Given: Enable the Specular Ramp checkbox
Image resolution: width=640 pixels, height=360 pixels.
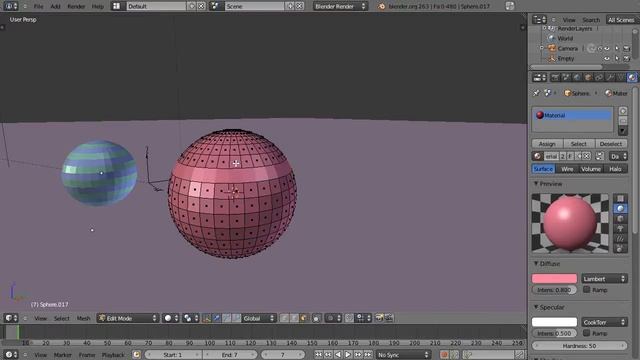Looking at the screenshot, I should pyautogui.click(x=587, y=333).
